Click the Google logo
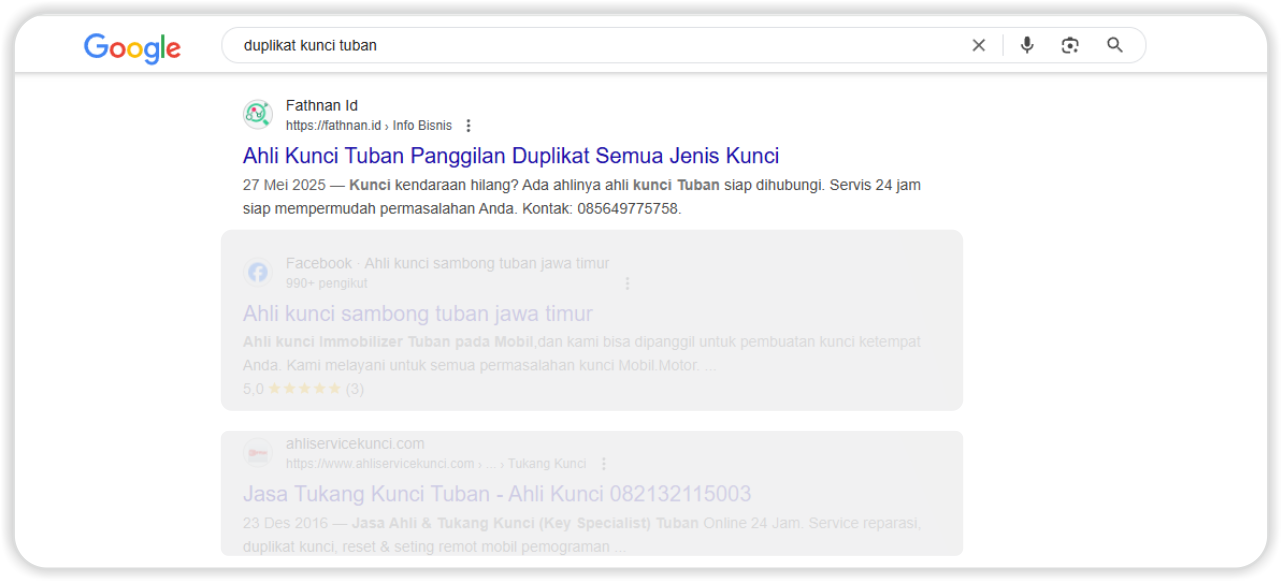The height and width of the screenshot is (582, 1282). pos(132,47)
